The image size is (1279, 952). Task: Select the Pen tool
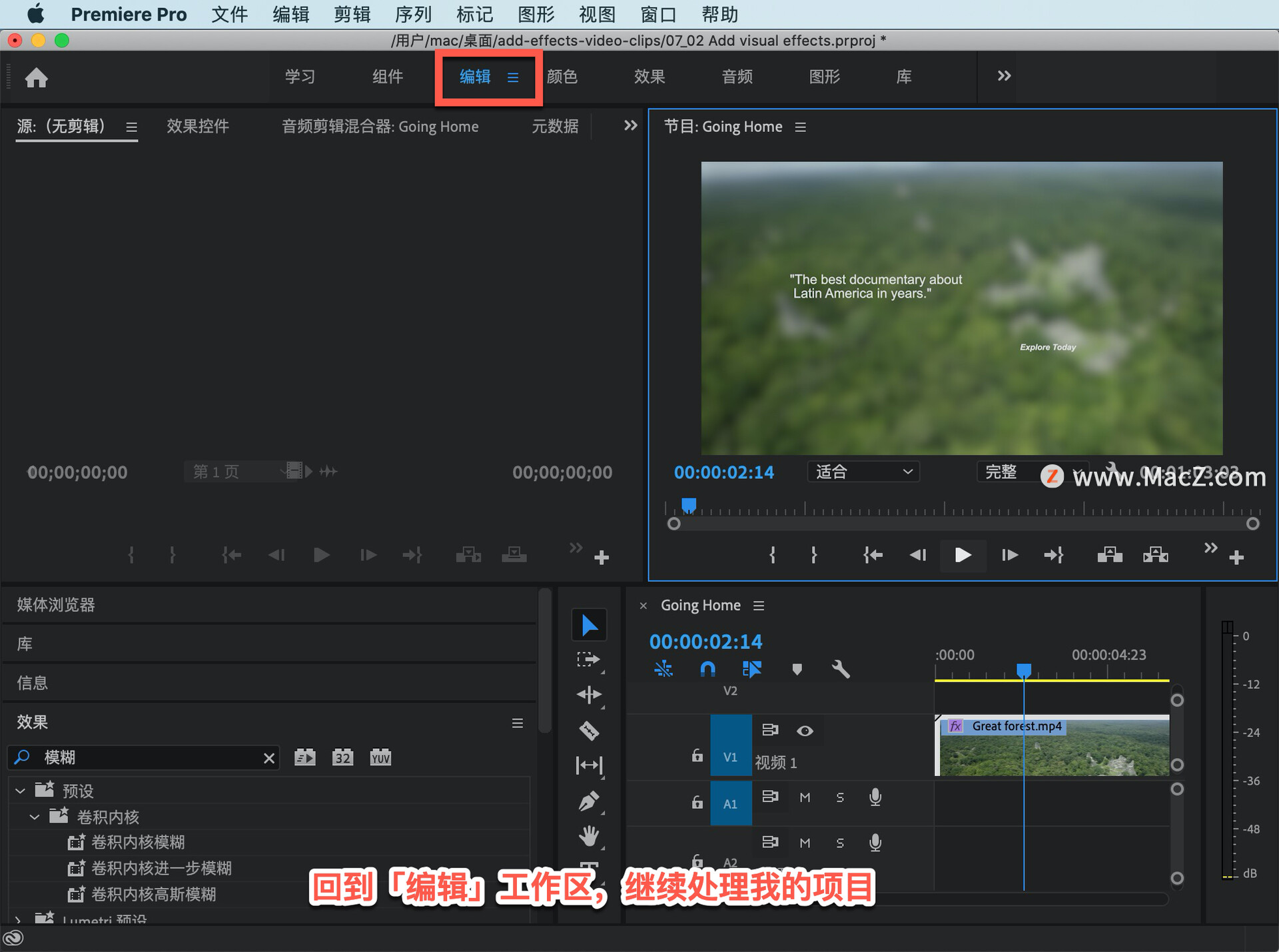[x=589, y=800]
